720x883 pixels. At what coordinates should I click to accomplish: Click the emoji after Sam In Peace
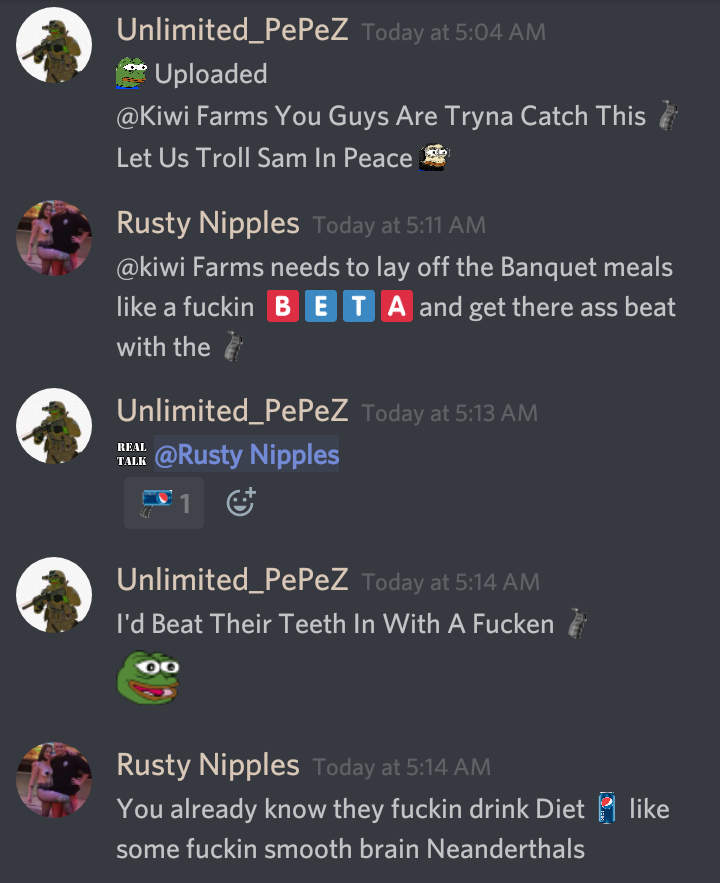click(434, 157)
